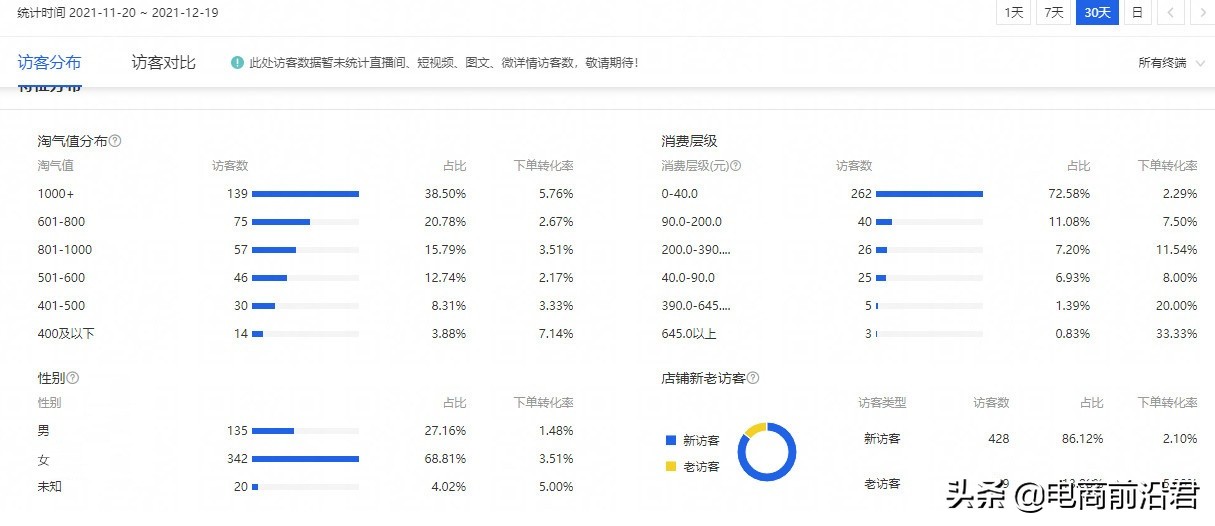1215x526 pixels.
Task: Click the 女 visitor bar
Action: pyautogui.click(x=305, y=459)
